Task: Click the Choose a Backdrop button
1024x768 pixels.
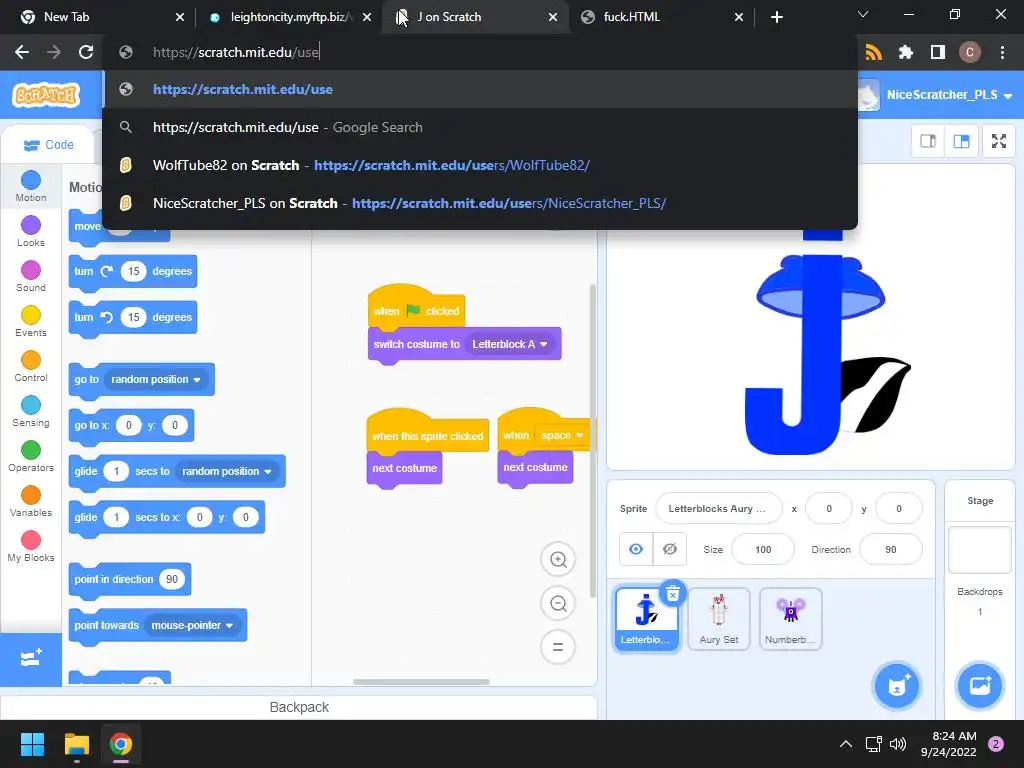Action: (980, 686)
